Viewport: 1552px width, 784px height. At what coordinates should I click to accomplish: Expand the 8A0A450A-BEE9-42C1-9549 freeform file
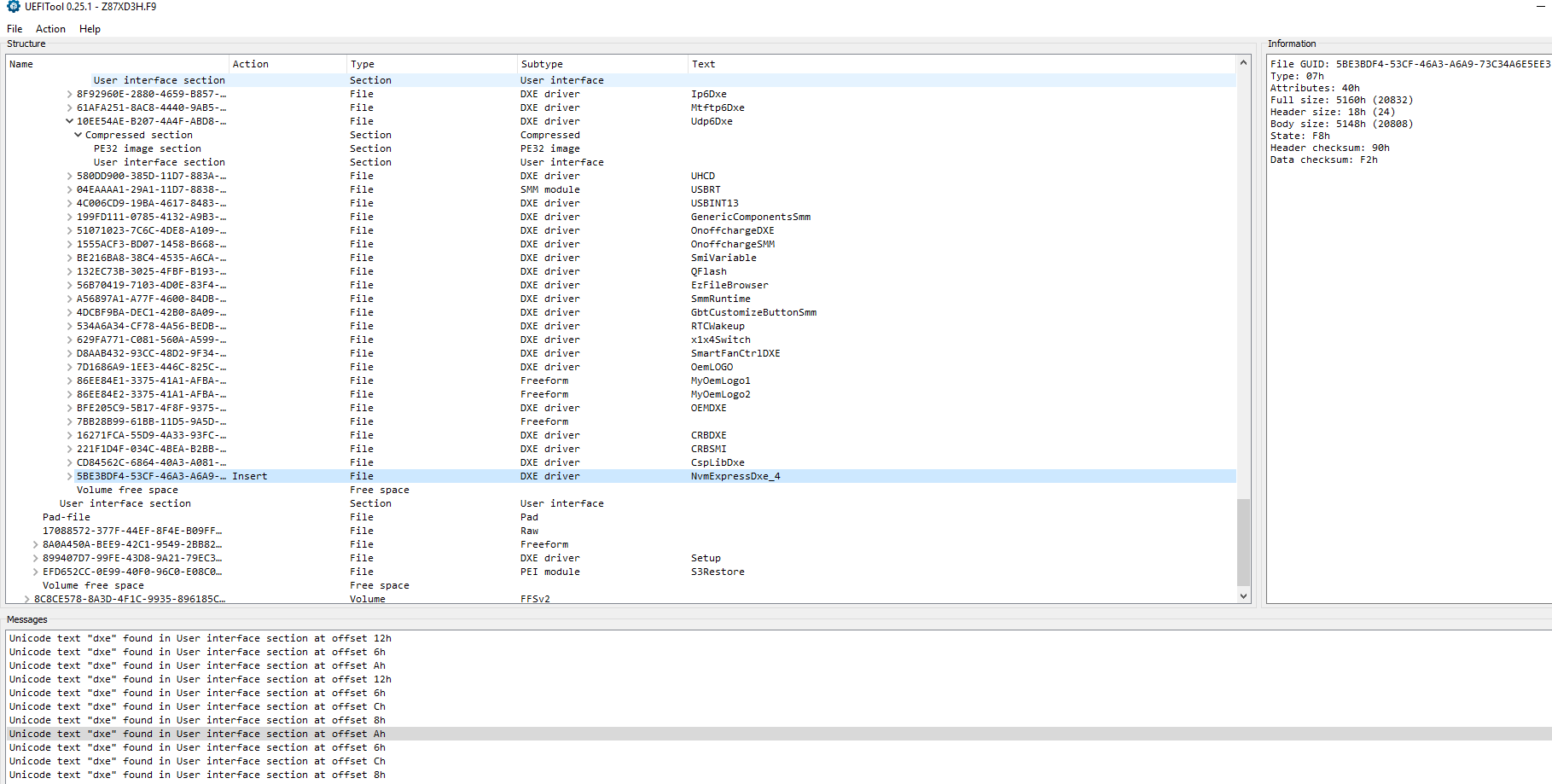(x=35, y=545)
